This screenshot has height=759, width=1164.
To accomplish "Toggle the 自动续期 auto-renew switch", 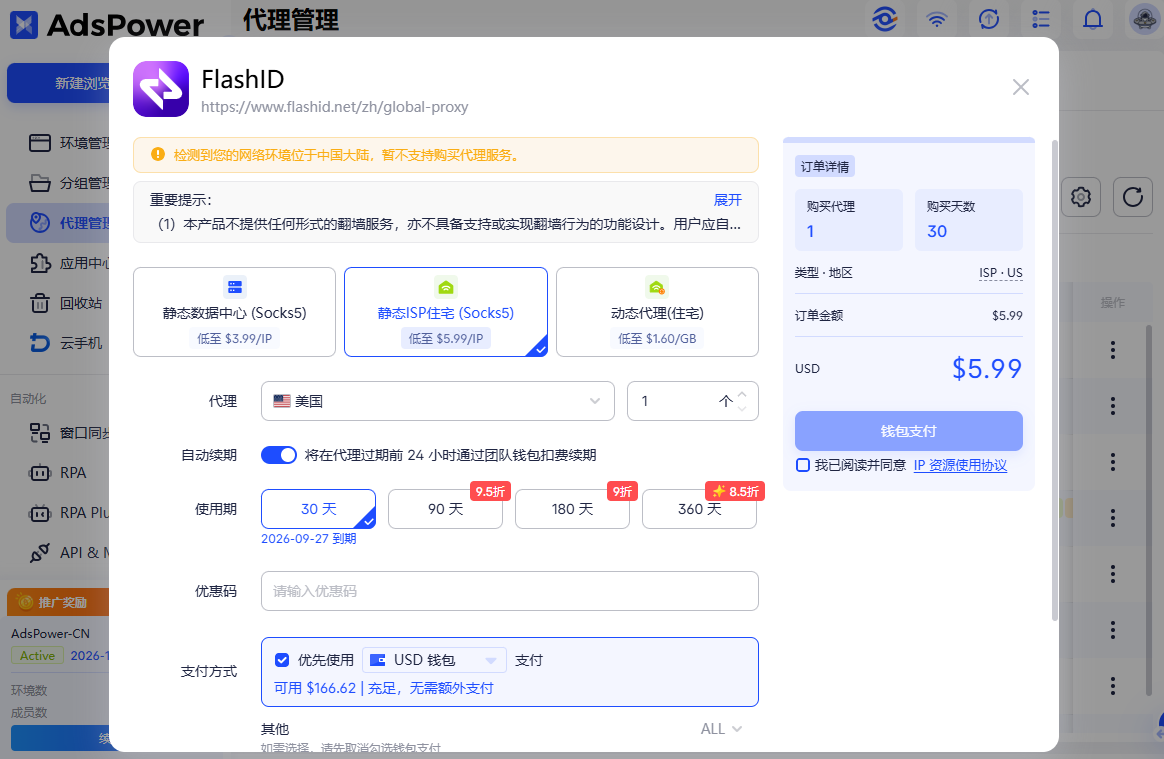I will point(278,455).
